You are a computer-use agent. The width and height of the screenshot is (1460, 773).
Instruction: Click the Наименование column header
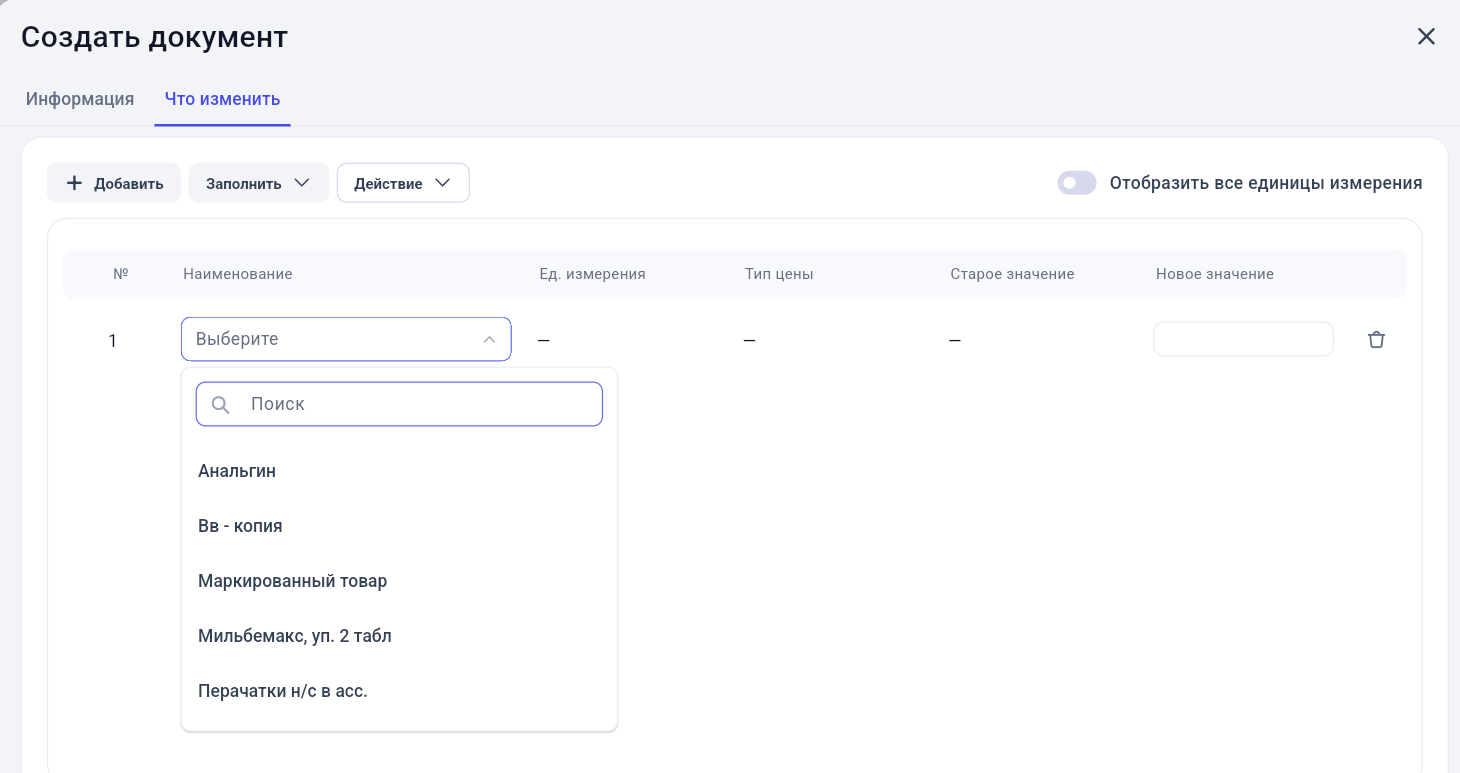(x=238, y=274)
